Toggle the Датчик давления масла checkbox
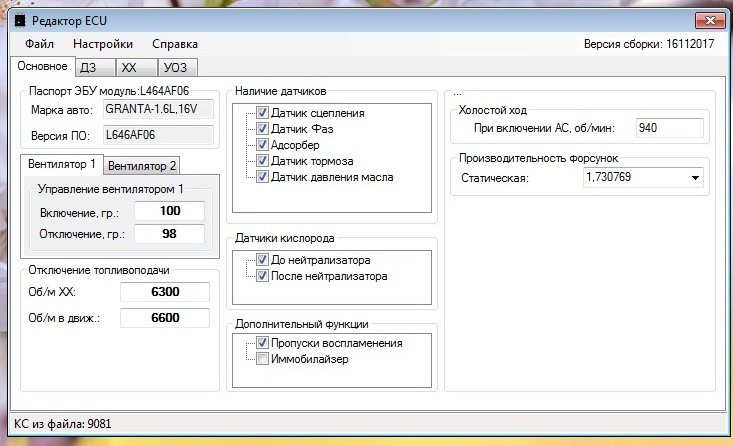Image resolution: width=733 pixels, height=446 pixels. point(262,177)
